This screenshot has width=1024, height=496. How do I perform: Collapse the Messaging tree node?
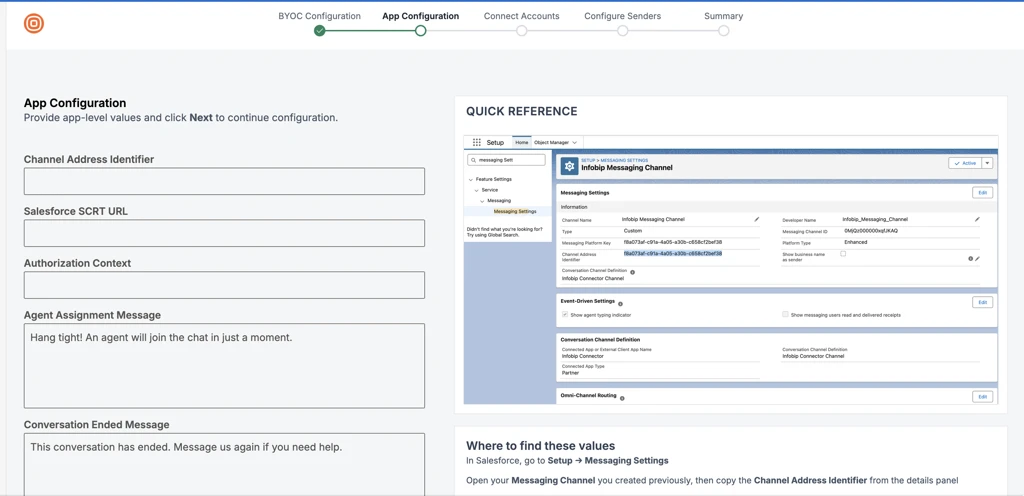tap(482, 200)
